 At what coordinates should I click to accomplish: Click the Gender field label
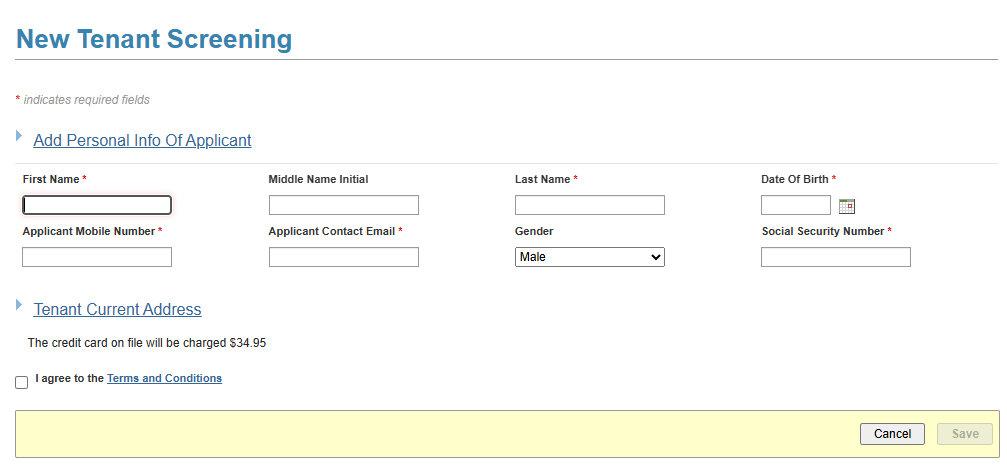534,231
